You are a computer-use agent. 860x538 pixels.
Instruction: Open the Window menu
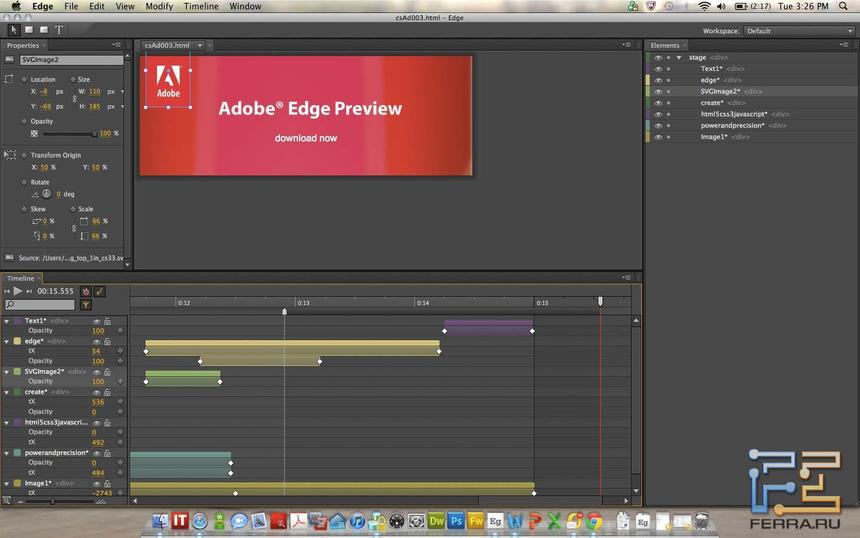(x=245, y=6)
